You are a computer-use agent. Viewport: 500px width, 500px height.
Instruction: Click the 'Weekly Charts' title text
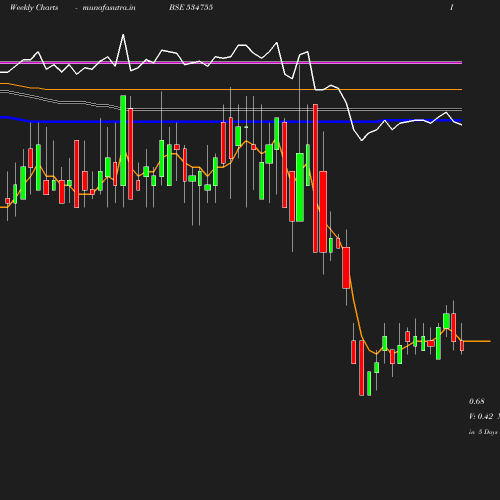(34, 7)
